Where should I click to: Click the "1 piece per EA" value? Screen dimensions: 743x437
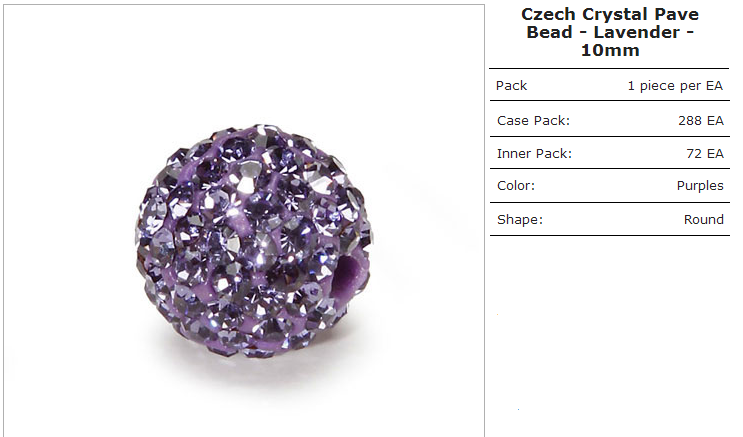click(x=675, y=86)
